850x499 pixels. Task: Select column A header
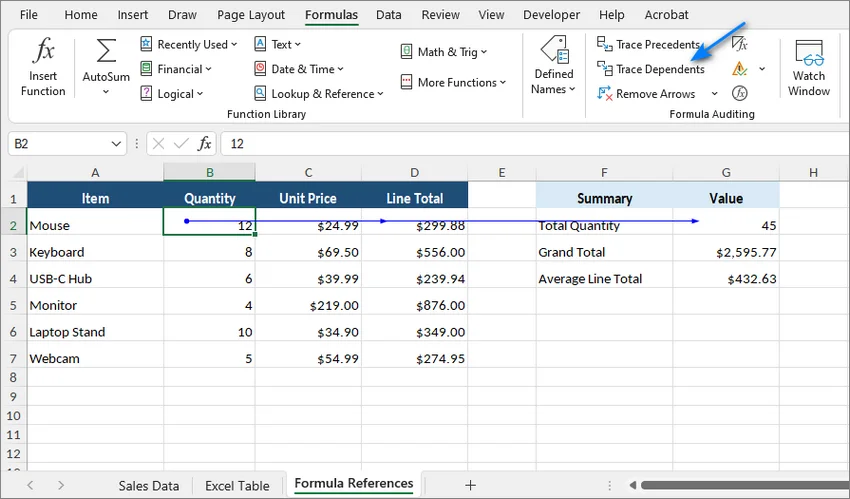[x=95, y=173]
